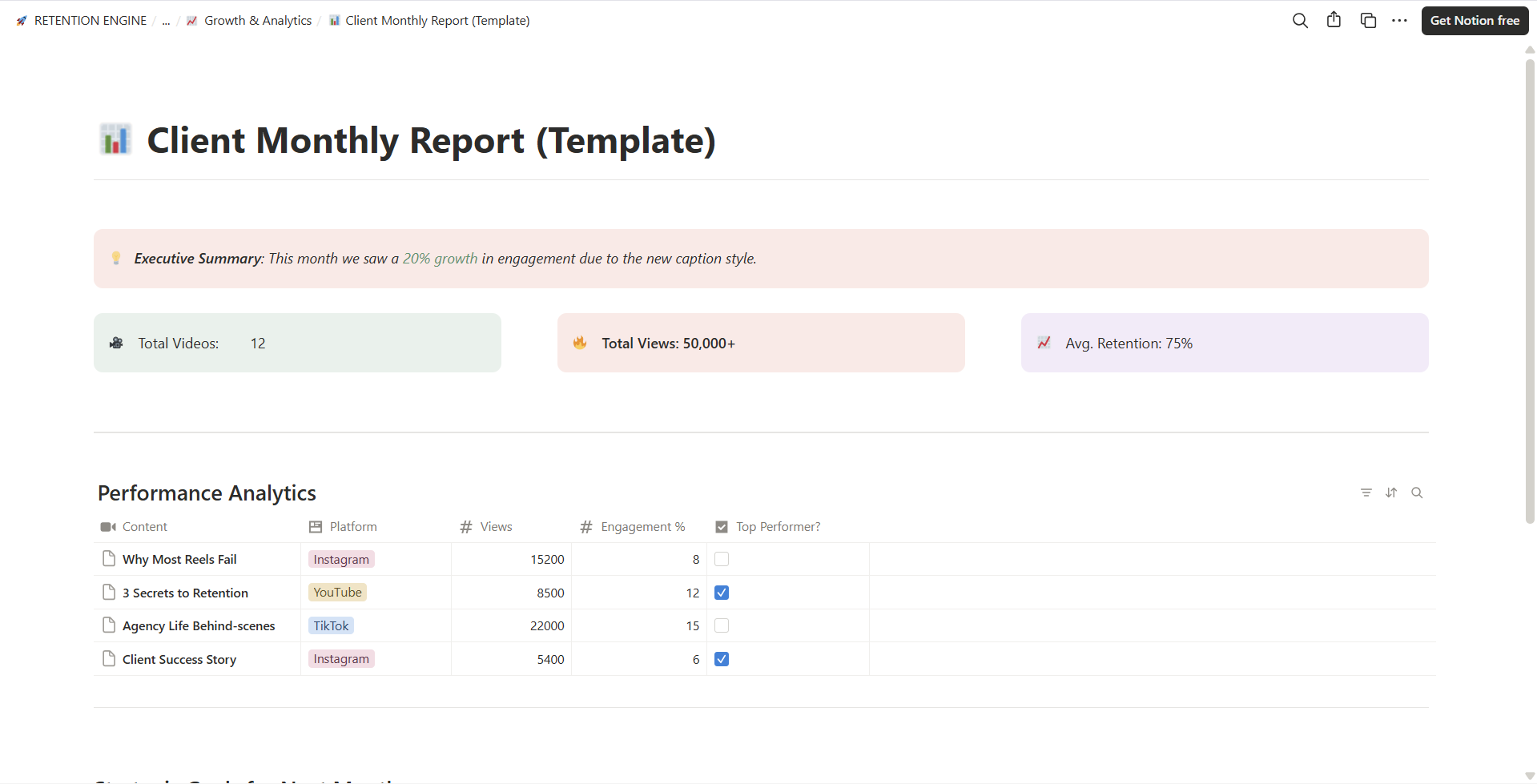Screen dimensions: 1537x784
Task: Open the three-dots more options menu
Action: (x=1399, y=21)
